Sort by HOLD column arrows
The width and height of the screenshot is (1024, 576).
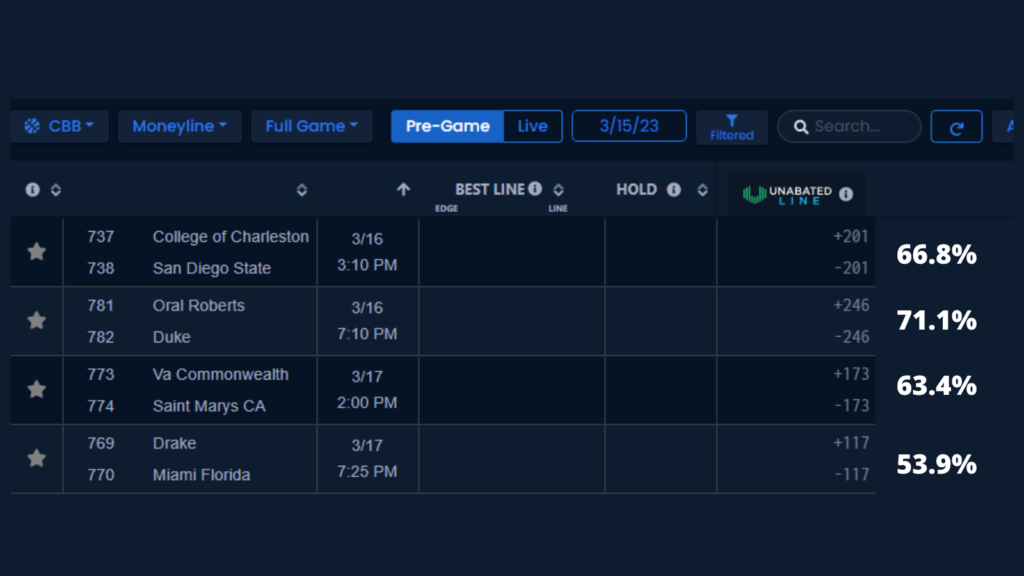(703, 189)
